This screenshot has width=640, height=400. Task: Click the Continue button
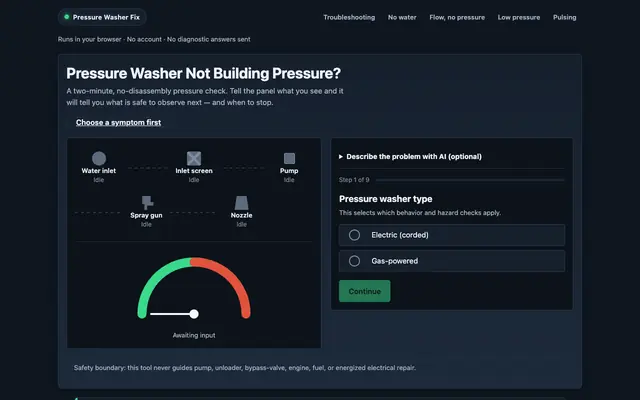(364, 291)
